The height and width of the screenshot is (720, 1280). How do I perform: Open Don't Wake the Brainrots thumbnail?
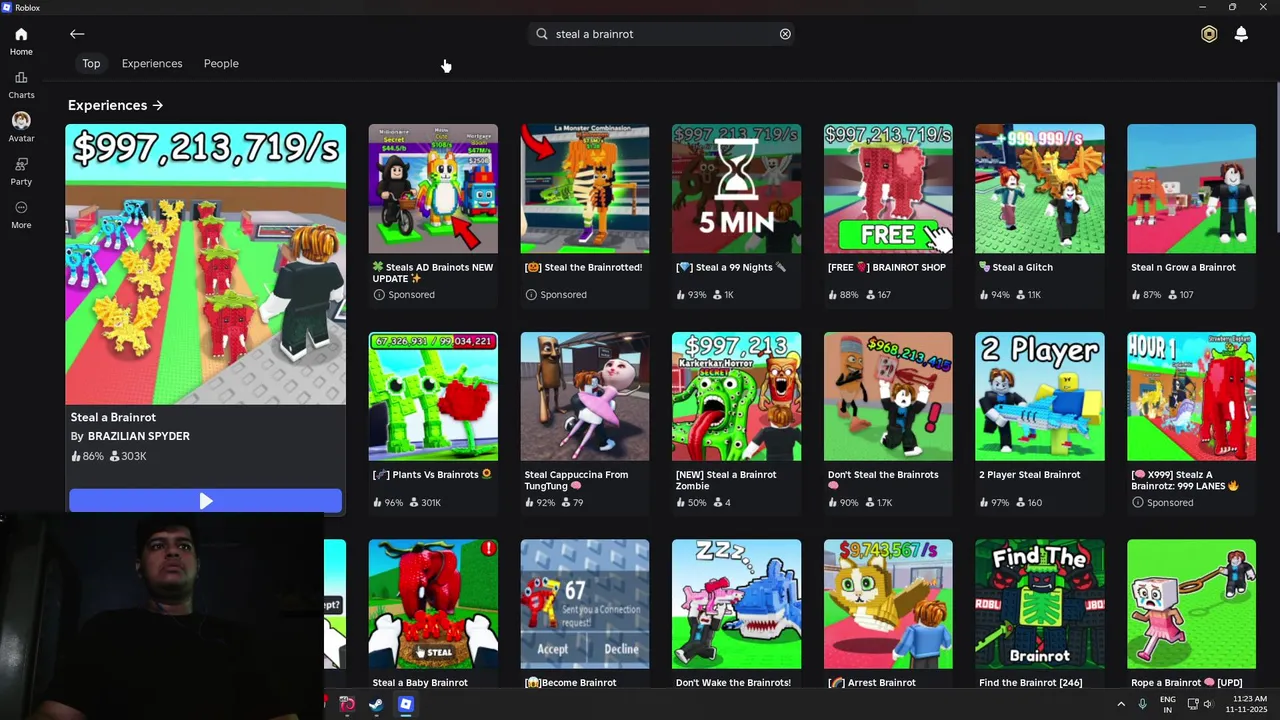pyautogui.click(x=736, y=604)
